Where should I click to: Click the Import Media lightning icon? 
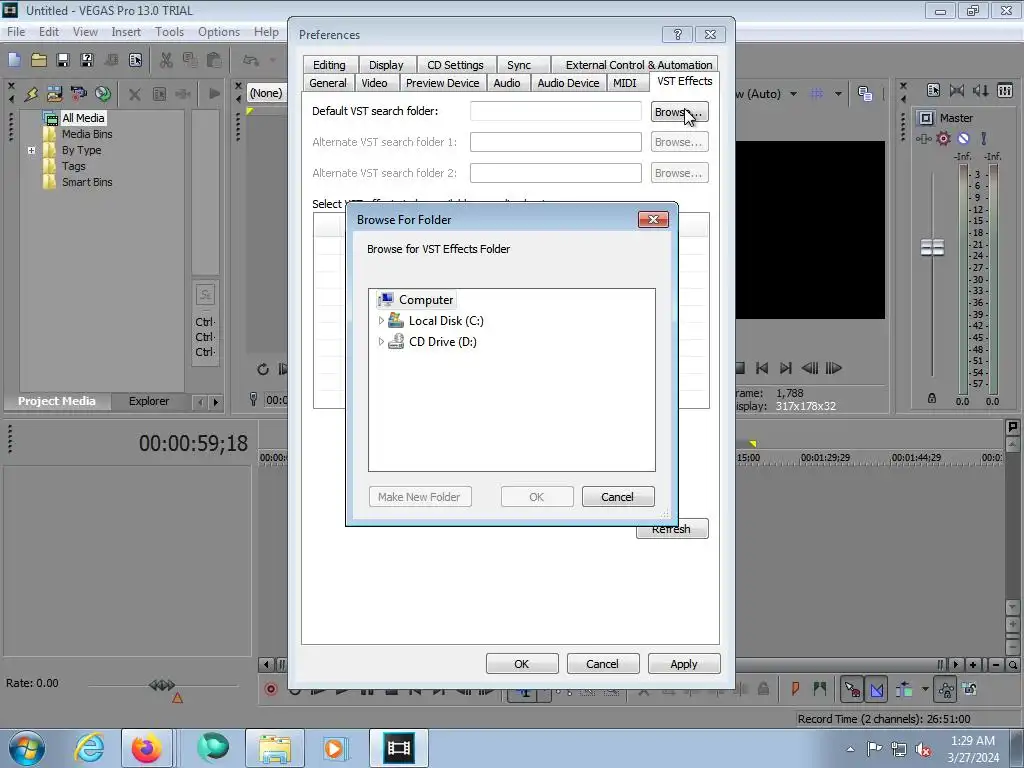pyautogui.click(x=31, y=94)
